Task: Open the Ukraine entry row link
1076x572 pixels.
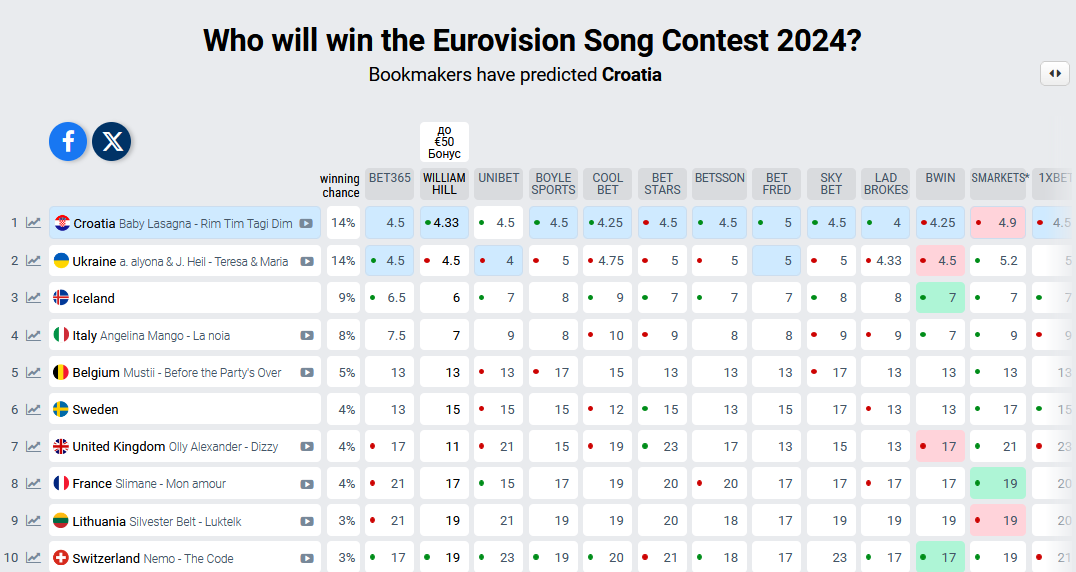Action: 185,261
